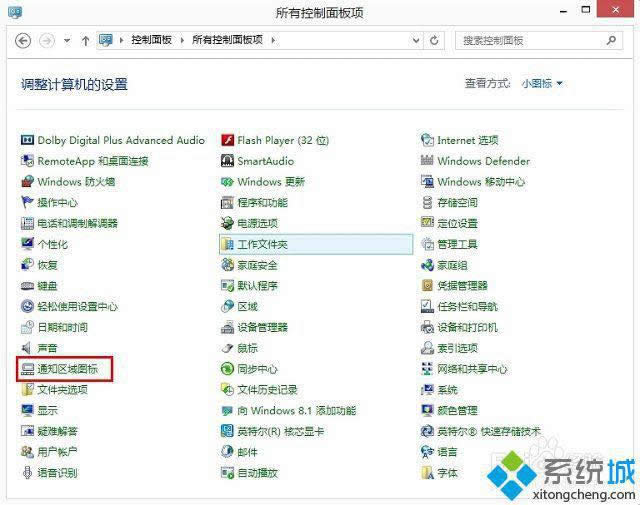Click the Up one level arrow
Viewport: 640px width, 505px height.
coord(85,40)
